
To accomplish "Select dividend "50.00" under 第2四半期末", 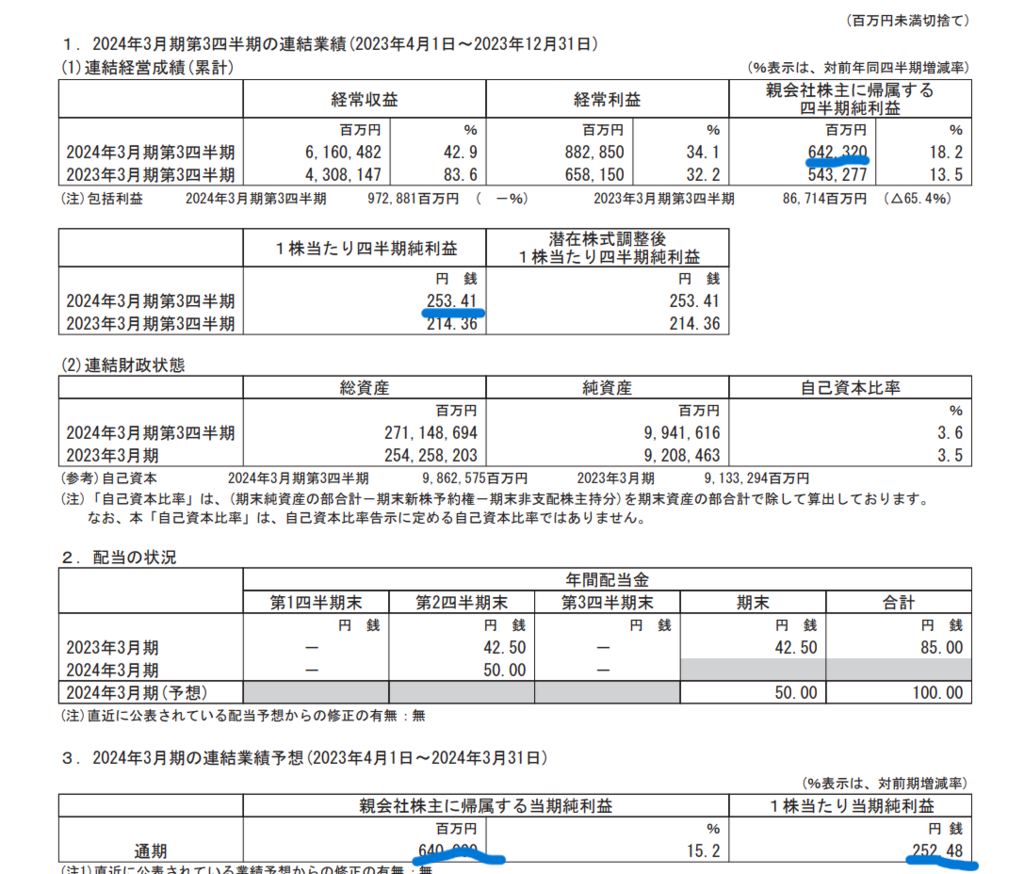I will coord(505,670).
